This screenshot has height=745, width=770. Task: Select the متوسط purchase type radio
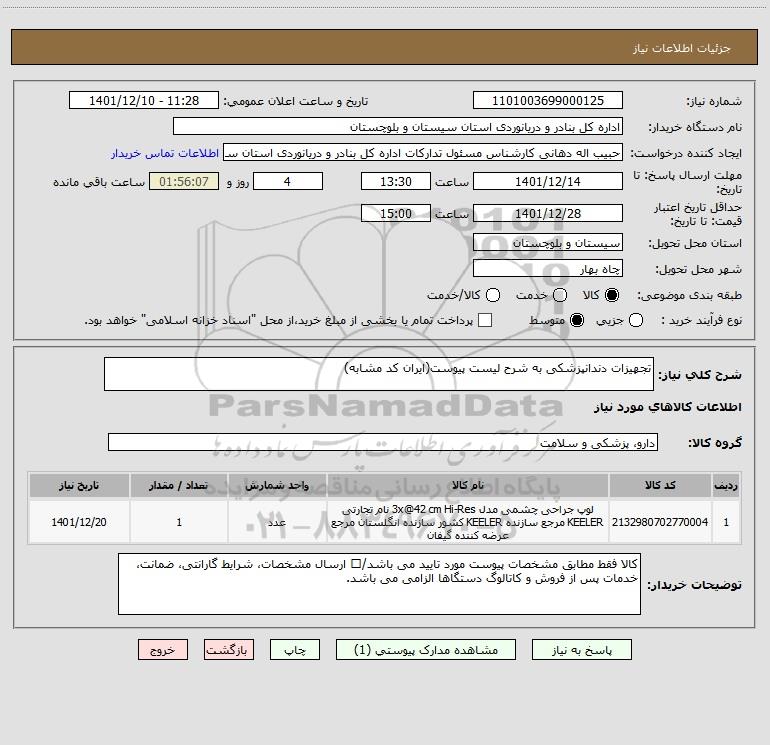[x=577, y=320]
